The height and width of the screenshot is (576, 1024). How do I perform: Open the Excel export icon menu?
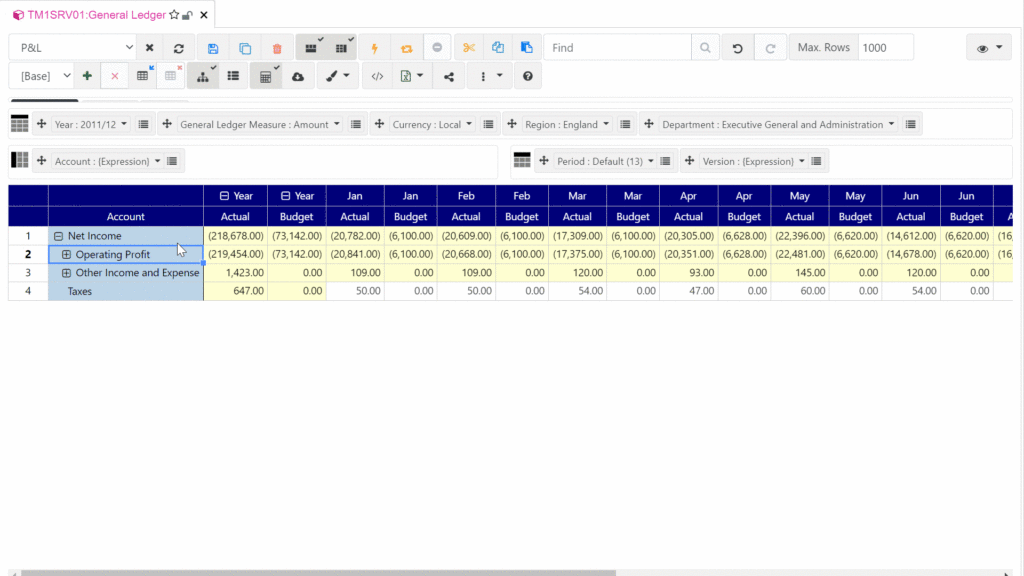410,76
